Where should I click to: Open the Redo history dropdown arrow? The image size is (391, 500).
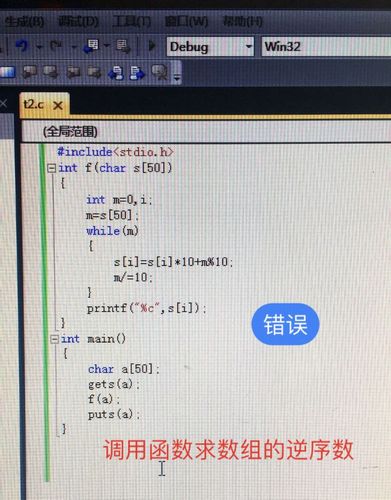74,46
